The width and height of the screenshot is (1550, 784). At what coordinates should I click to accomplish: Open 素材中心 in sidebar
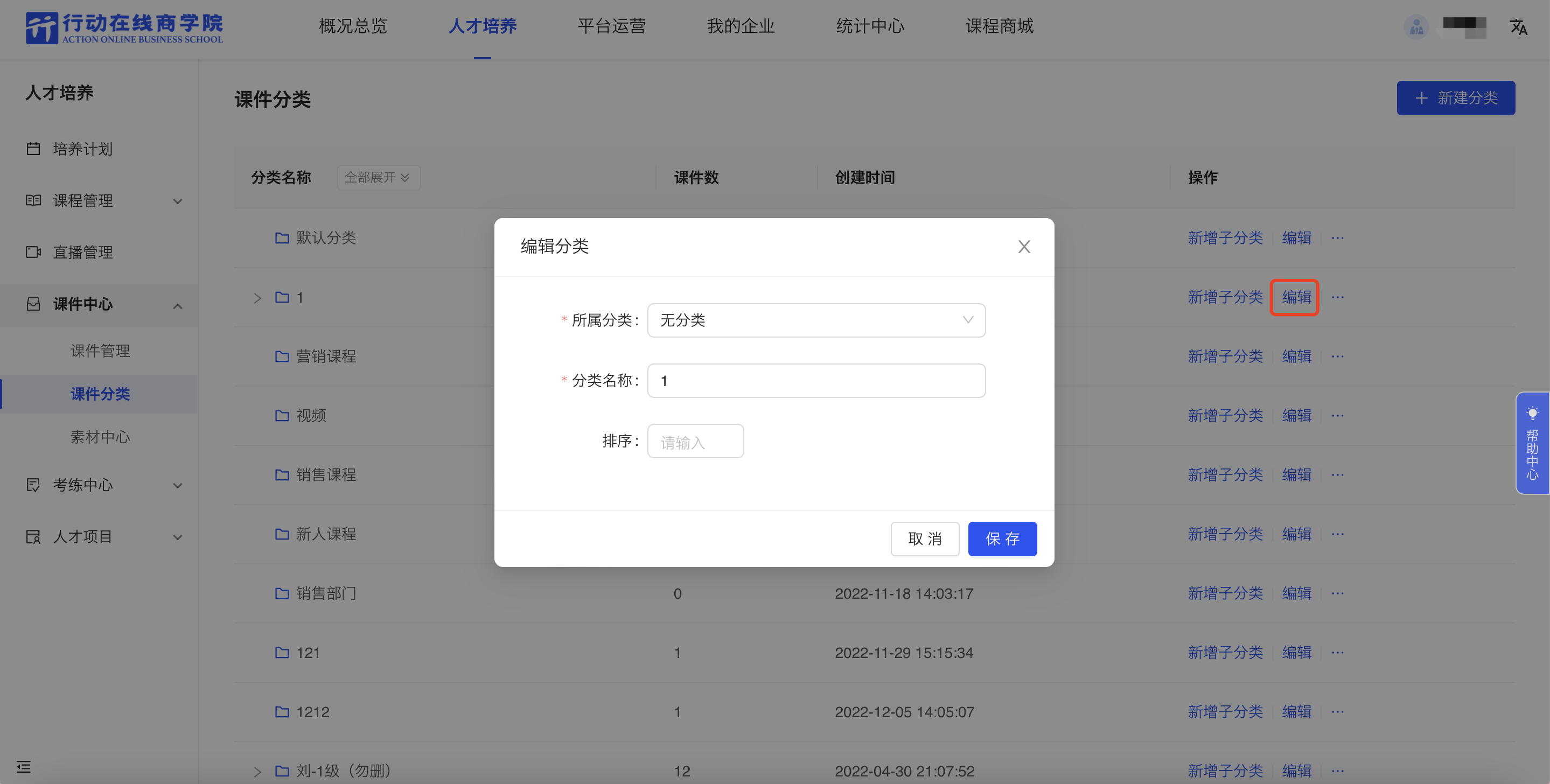click(x=100, y=437)
